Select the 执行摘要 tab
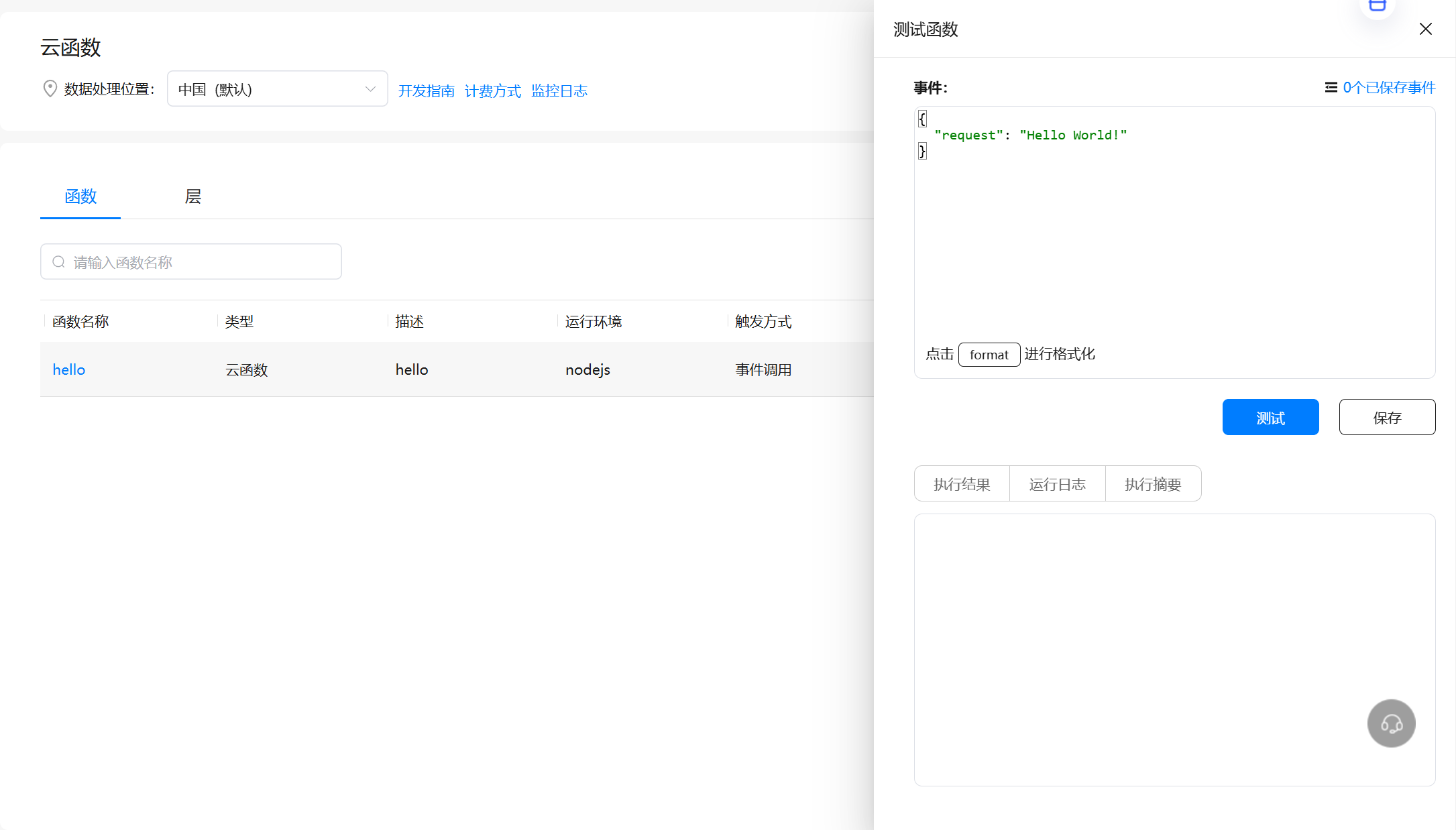The height and width of the screenshot is (830, 1456). (x=1153, y=483)
